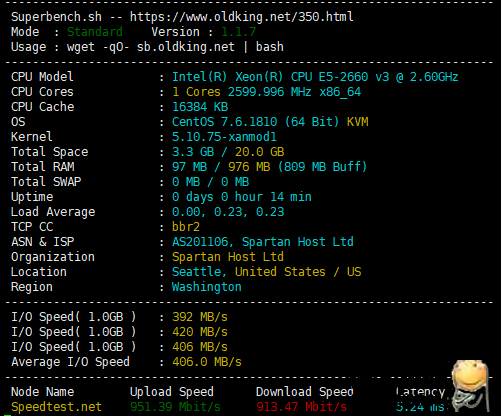Click the oldking.net/350.html URL

point(242,17)
